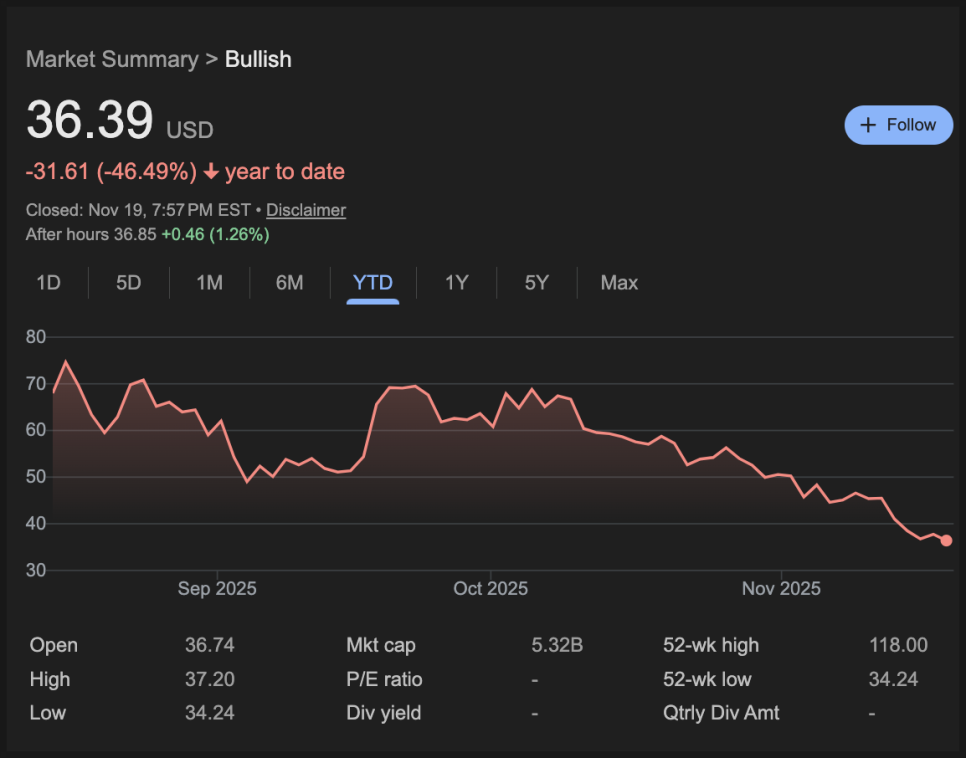Click the 36.39 USD price
Viewport: 966px width, 758px height.
coord(90,121)
